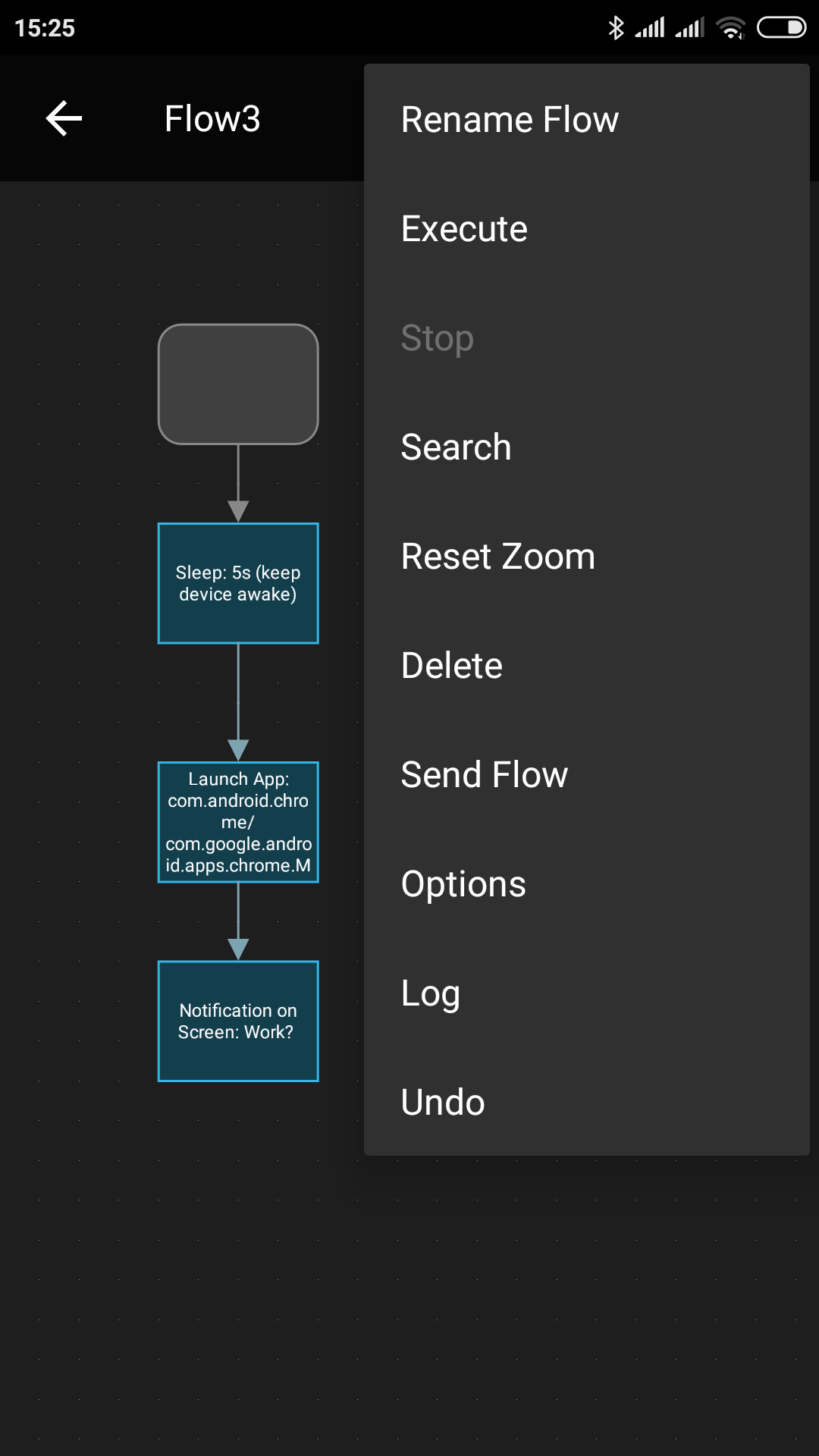Select the Launch App chrome block
This screenshot has width=819, height=1456.
[x=238, y=822]
